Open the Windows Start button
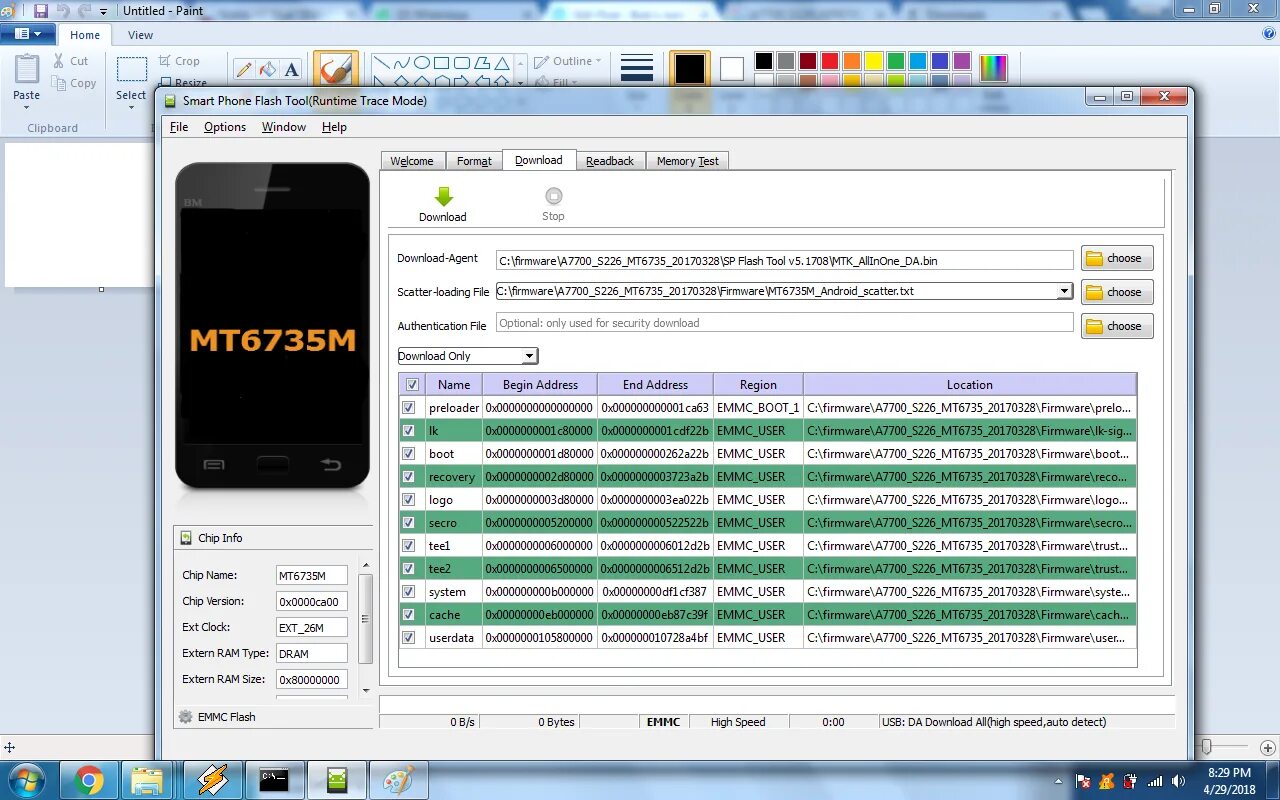 tap(25, 780)
